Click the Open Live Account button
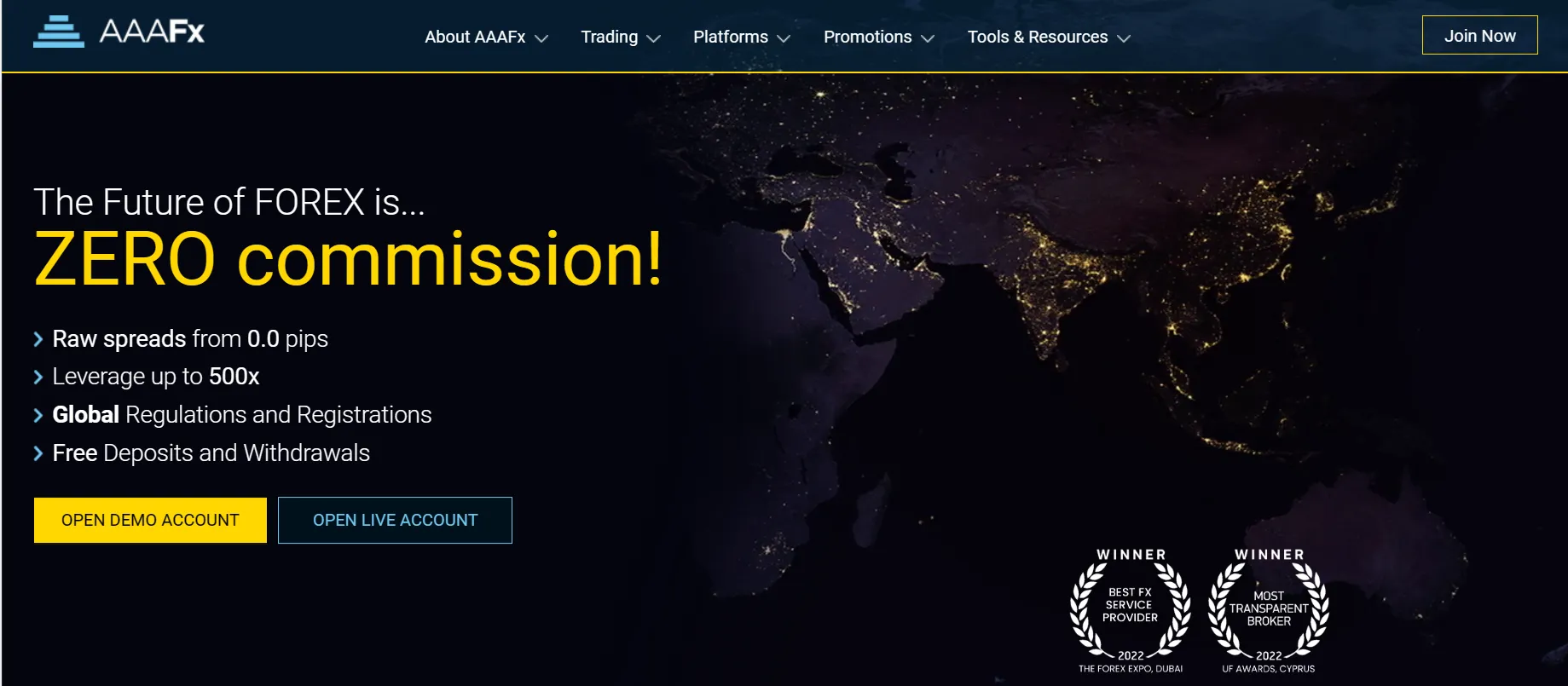Viewport: 1568px width, 686px height. click(x=395, y=520)
